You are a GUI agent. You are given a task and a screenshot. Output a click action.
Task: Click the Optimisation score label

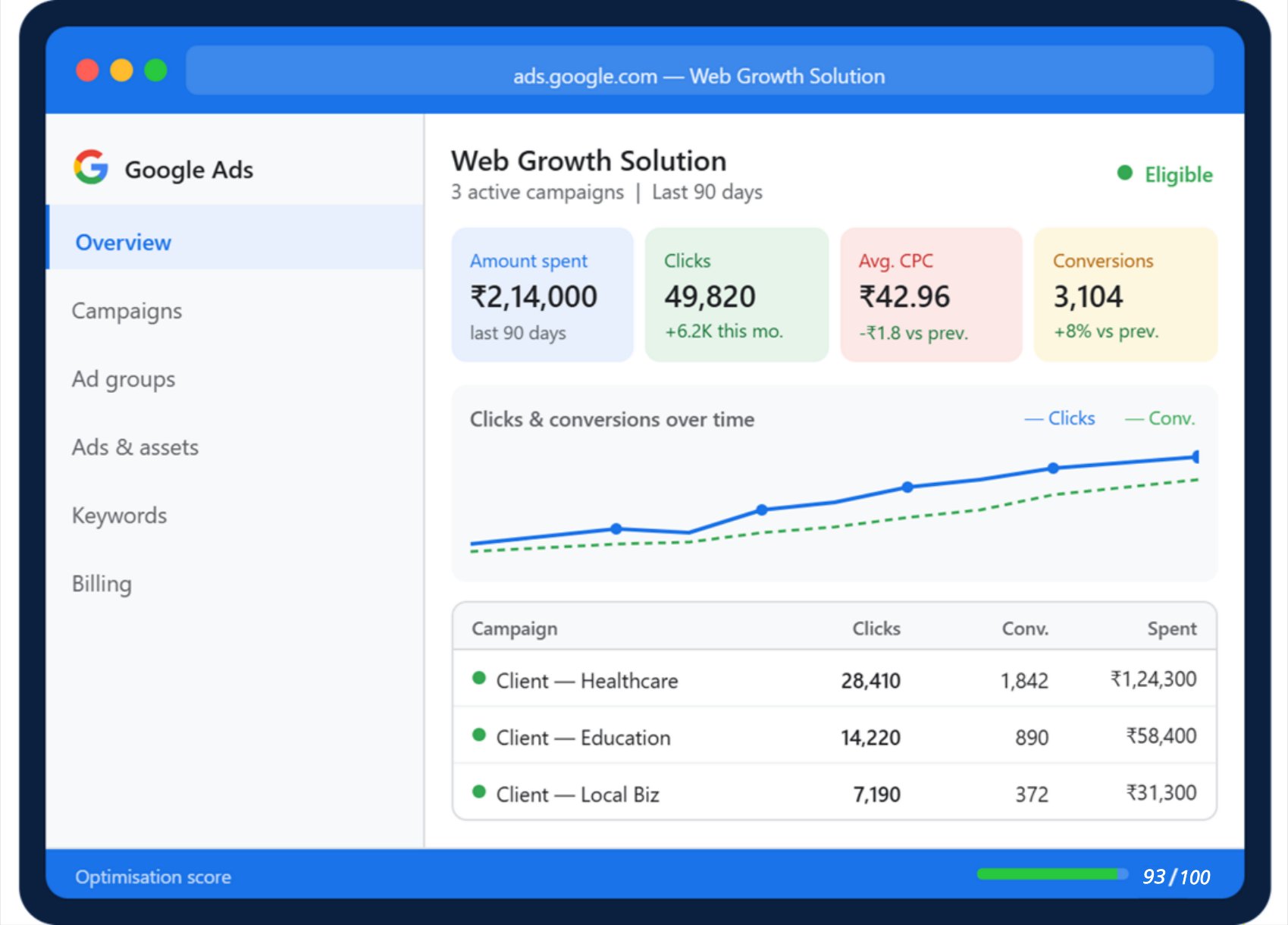(153, 877)
